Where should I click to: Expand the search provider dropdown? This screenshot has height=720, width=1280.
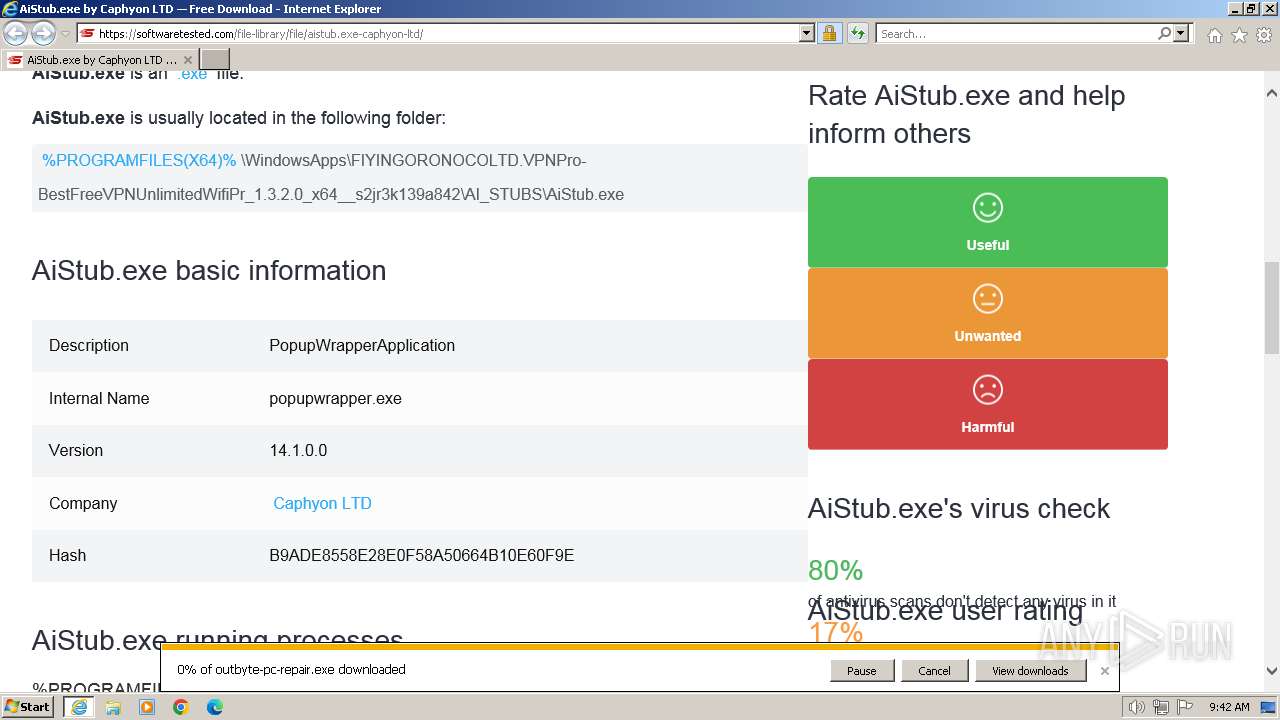click(1181, 34)
